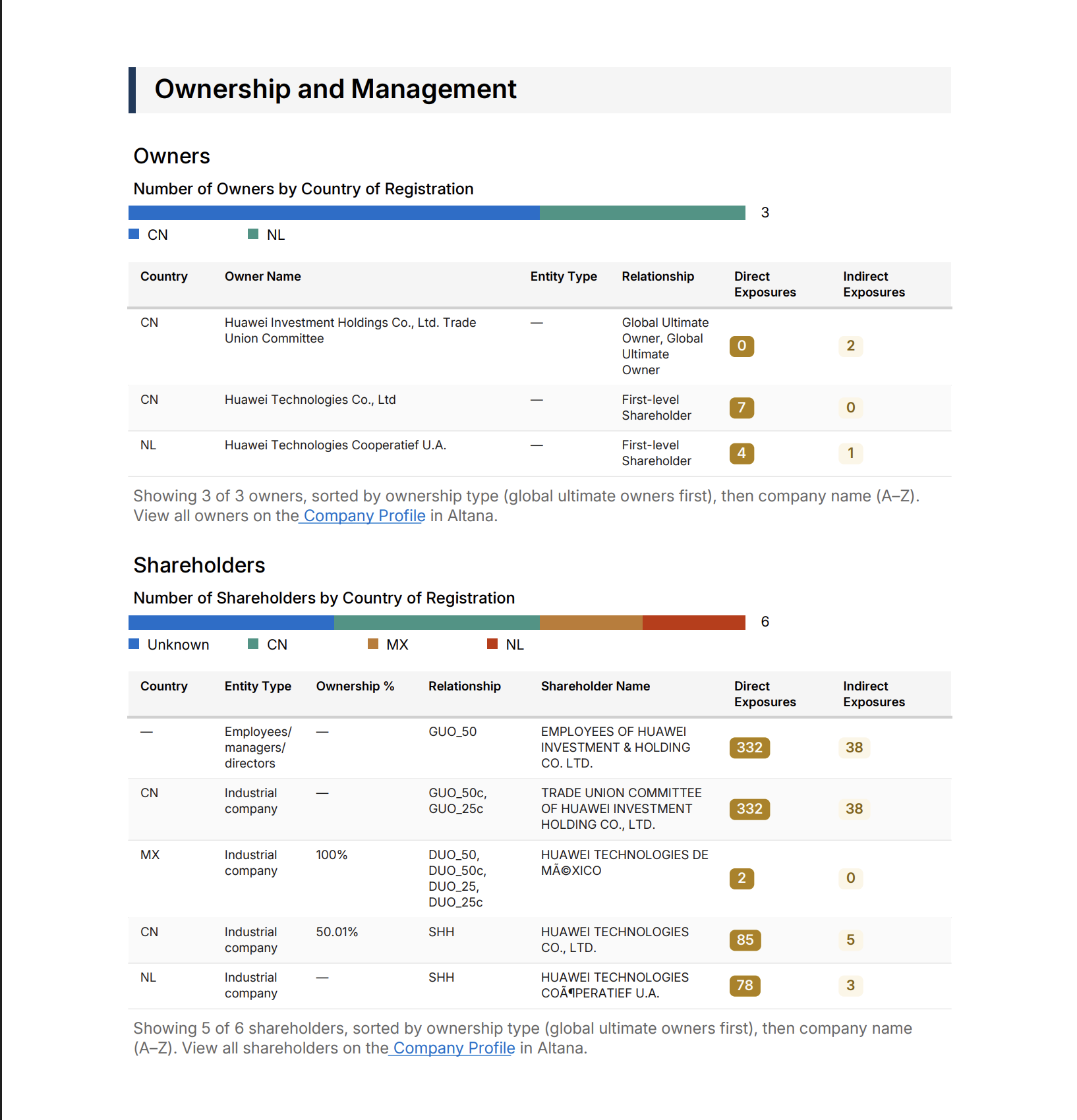1077x1120 pixels.
Task: Click indirect exposures badge 3 for Huawei Technologies Coöperatief
Action: click(x=851, y=986)
